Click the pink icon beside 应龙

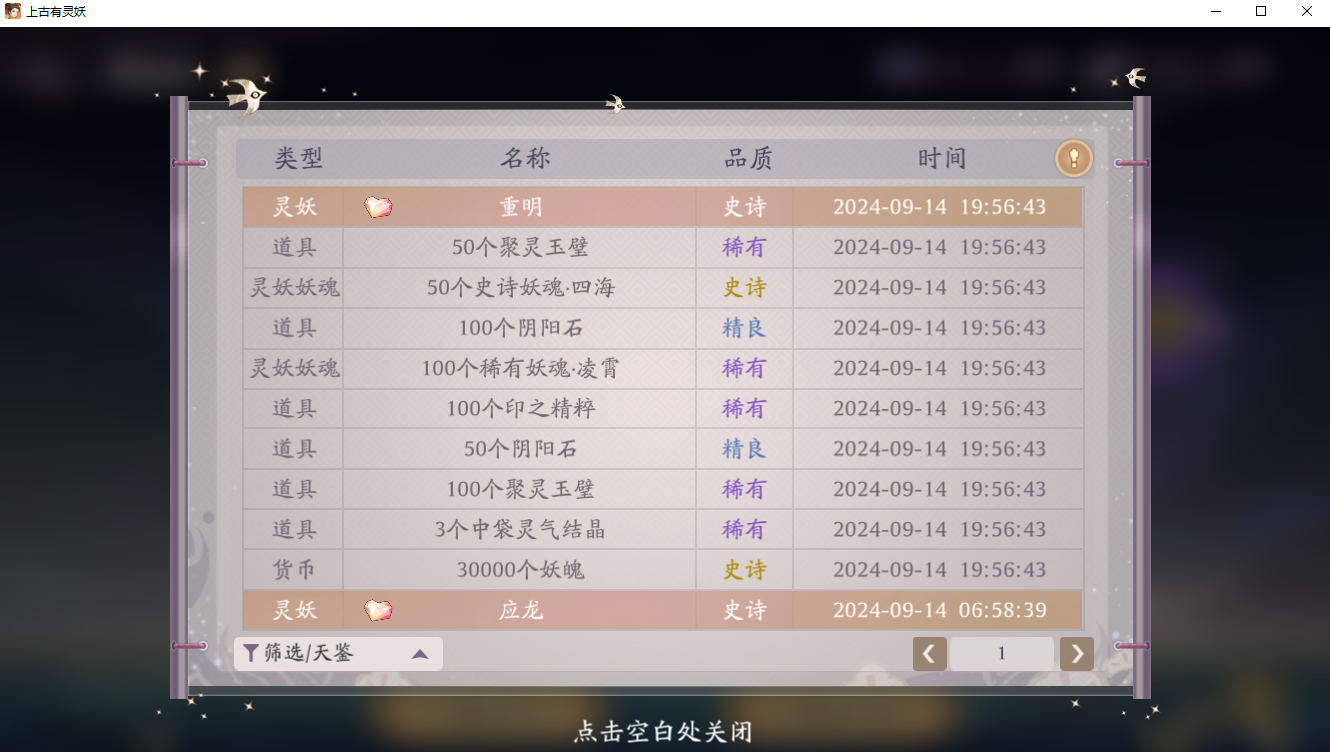click(x=378, y=610)
